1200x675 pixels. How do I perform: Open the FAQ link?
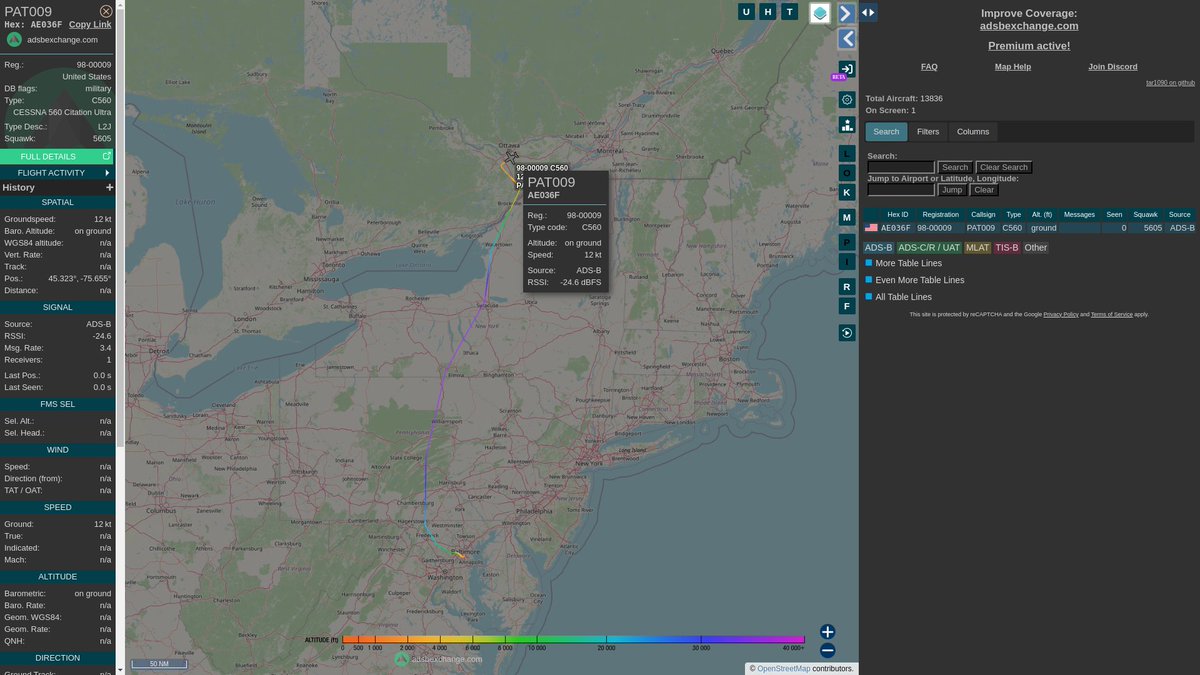[929, 67]
